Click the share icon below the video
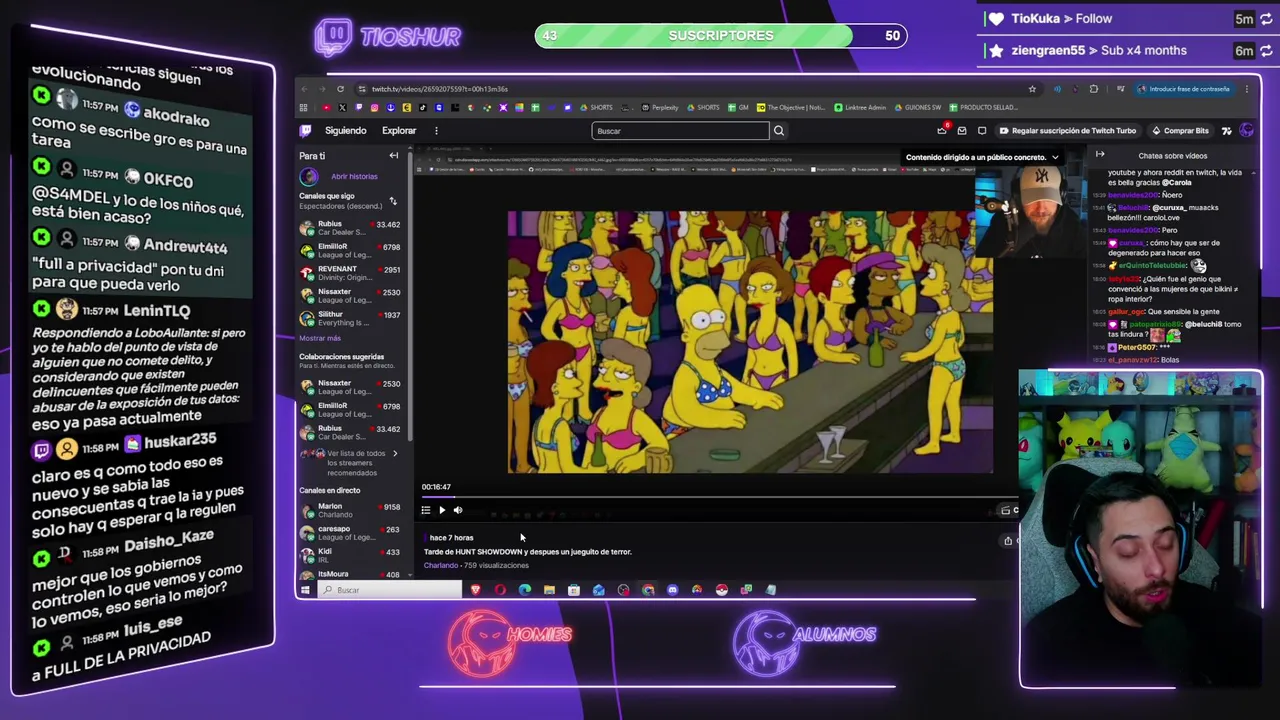This screenshot has height=720, width=1280. pyautogui.click(x=1008, y=540)
